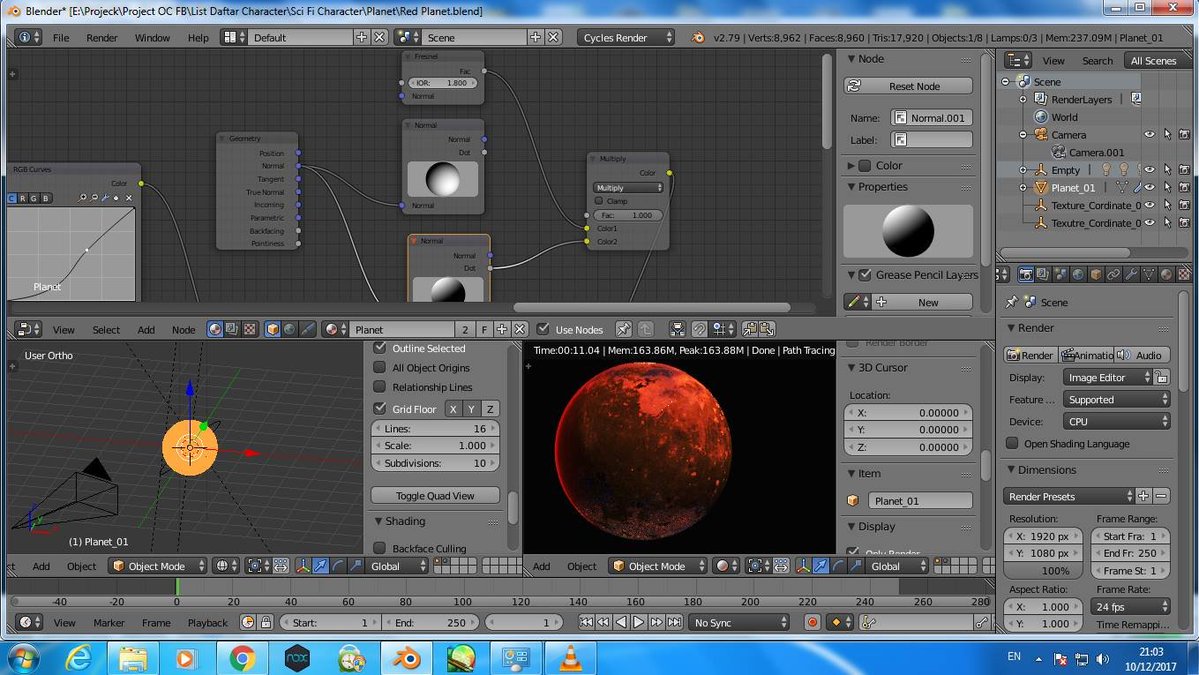Click the editor type selector icon in timeline header
1199x675 pixels.
coord(27,622)
